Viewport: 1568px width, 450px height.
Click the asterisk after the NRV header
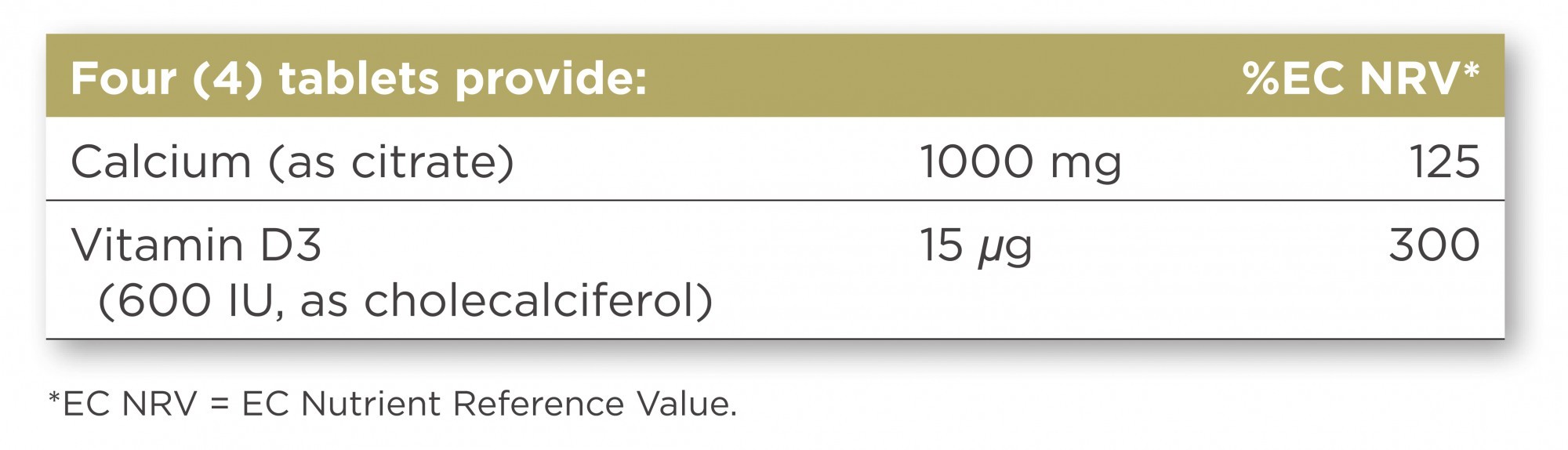pos(1471,71)
